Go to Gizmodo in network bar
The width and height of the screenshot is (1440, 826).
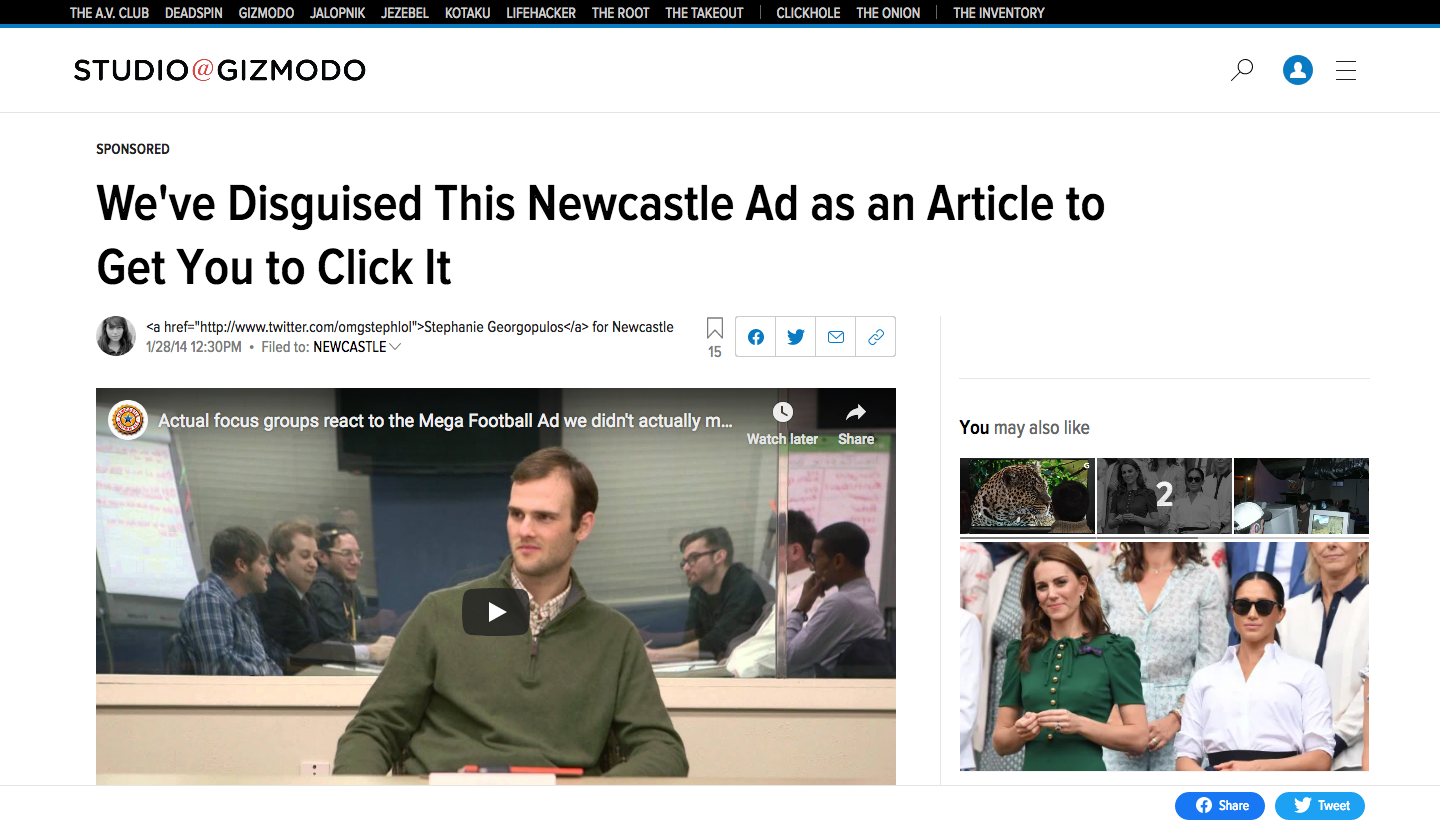pyautogui.click(x=266, y=13)
